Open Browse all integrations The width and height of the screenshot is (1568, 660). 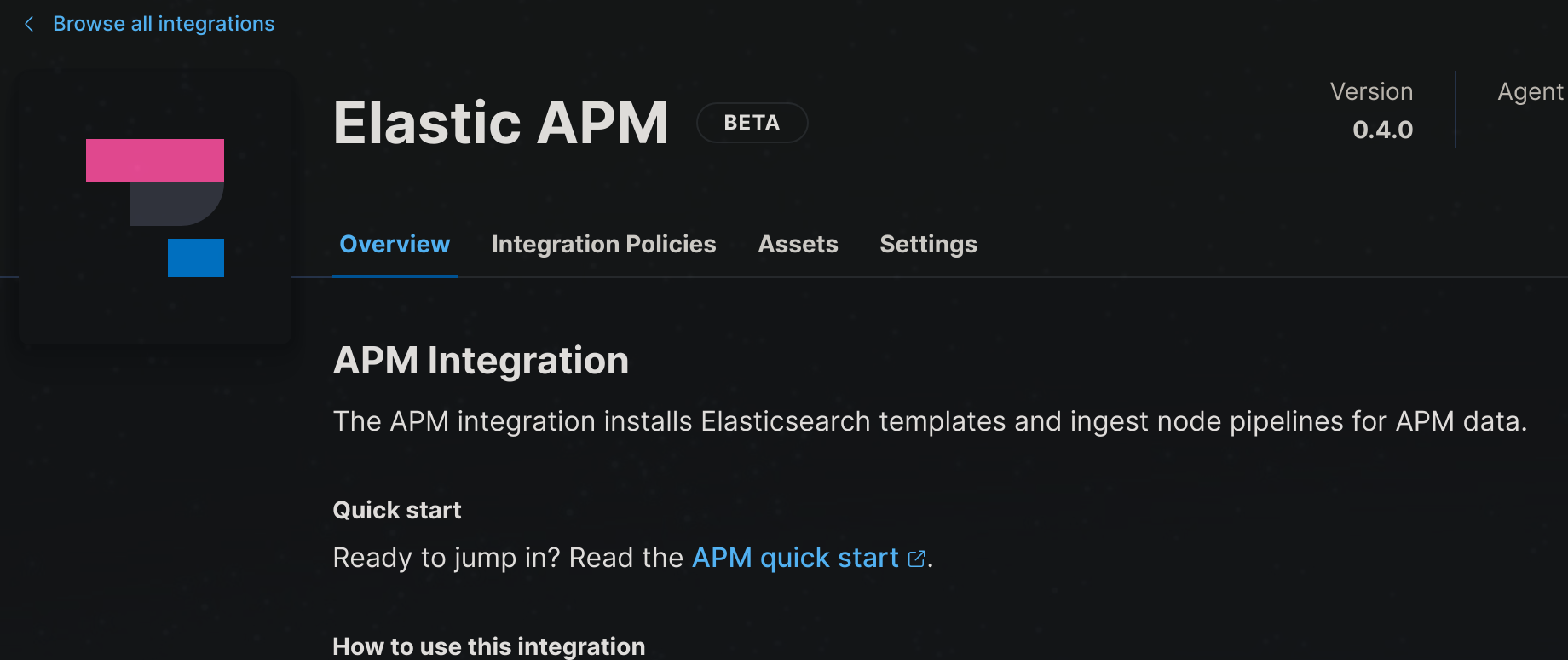(164, 23)
